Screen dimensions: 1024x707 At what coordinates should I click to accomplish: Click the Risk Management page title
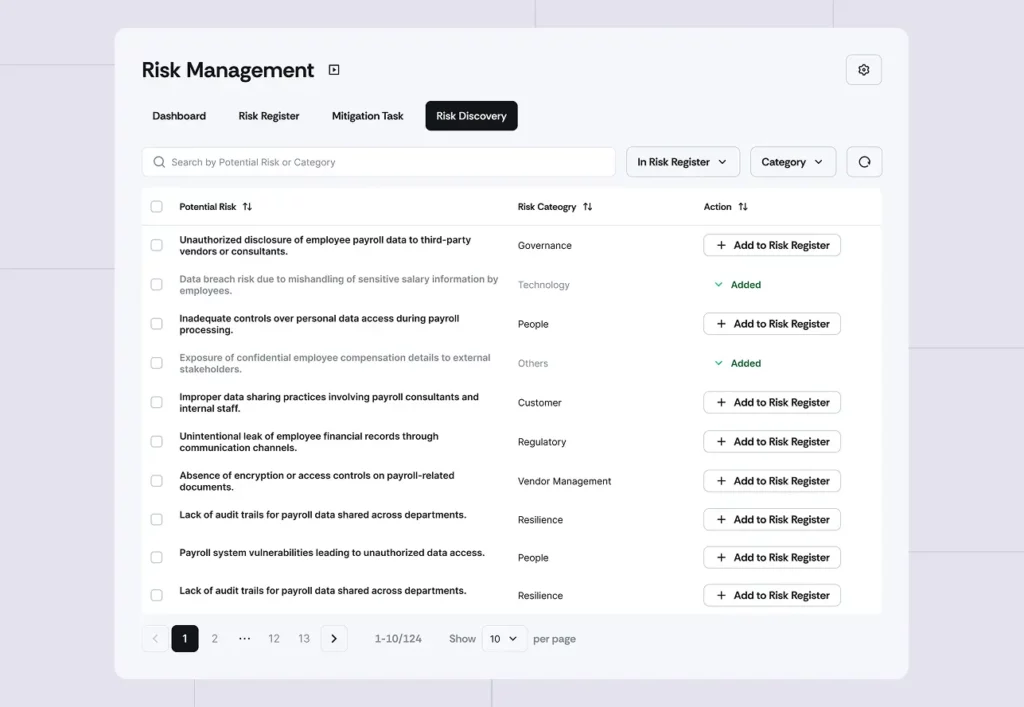228,70
